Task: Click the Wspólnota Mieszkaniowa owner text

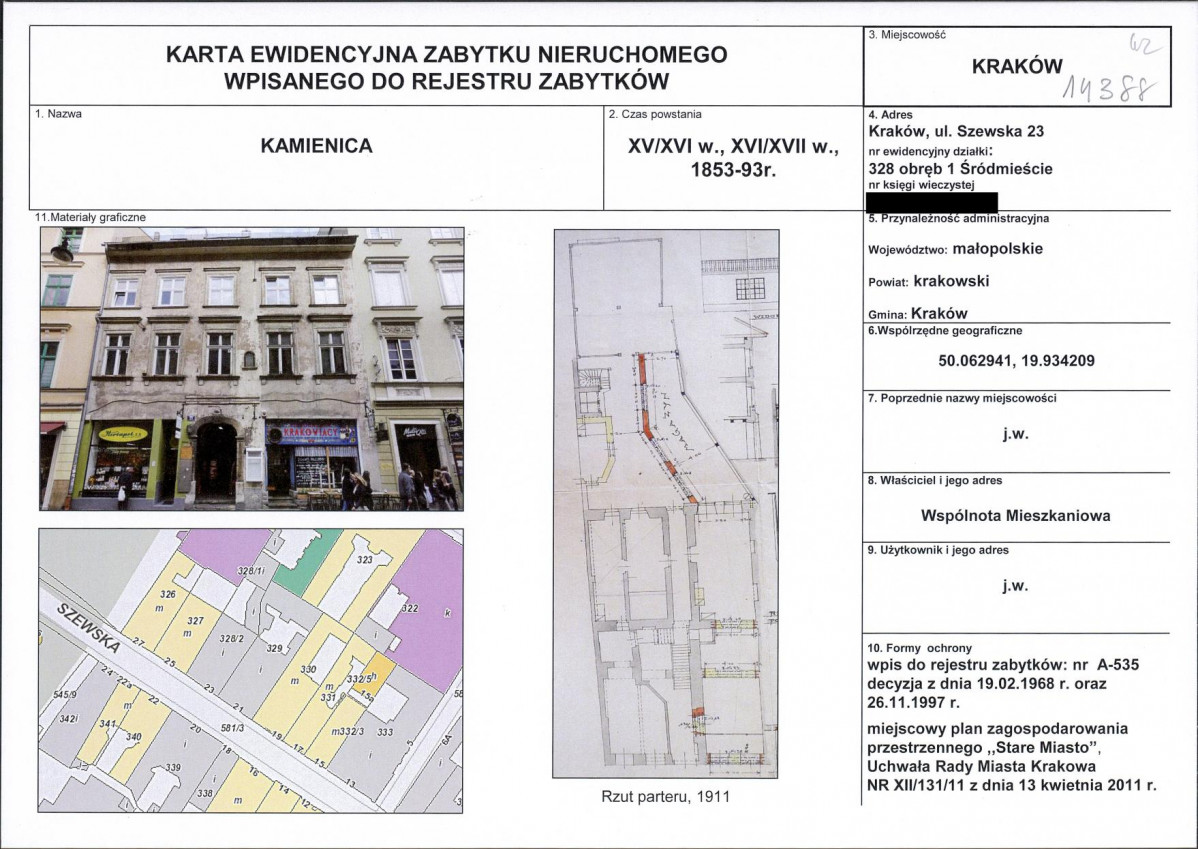Action: [1015, 516]
